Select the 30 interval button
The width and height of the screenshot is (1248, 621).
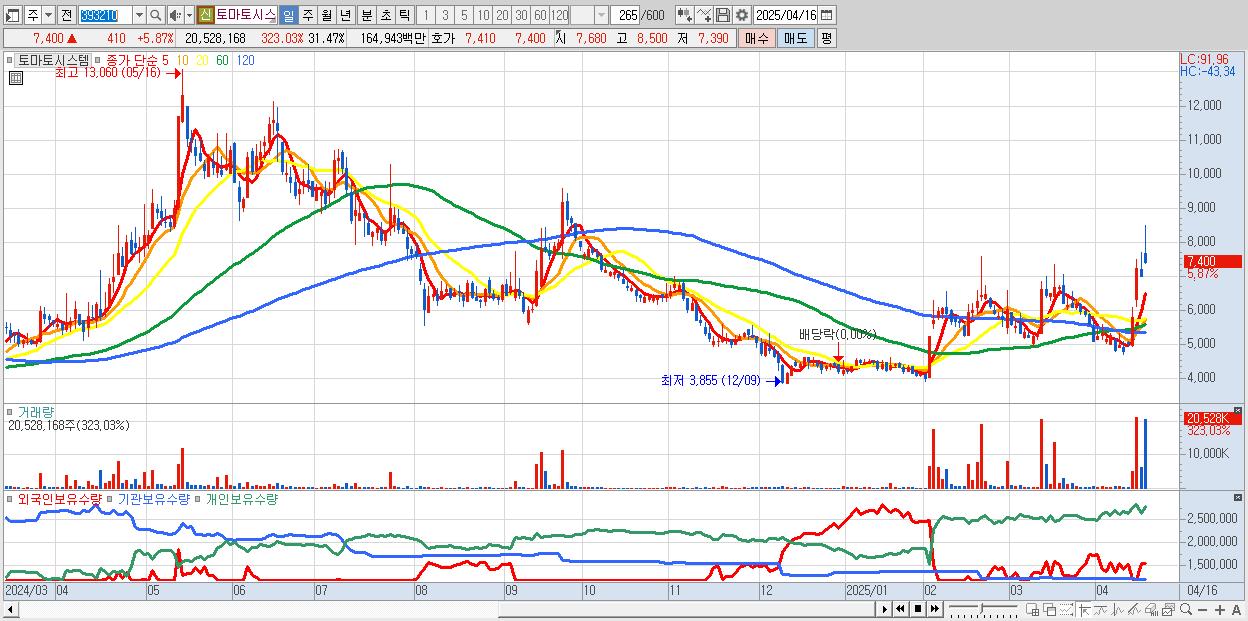[521, 15]
